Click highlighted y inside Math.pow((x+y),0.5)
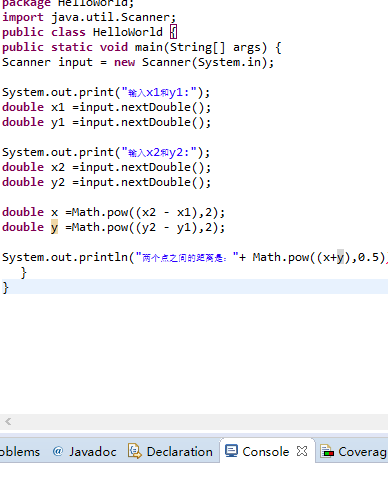 340,257
